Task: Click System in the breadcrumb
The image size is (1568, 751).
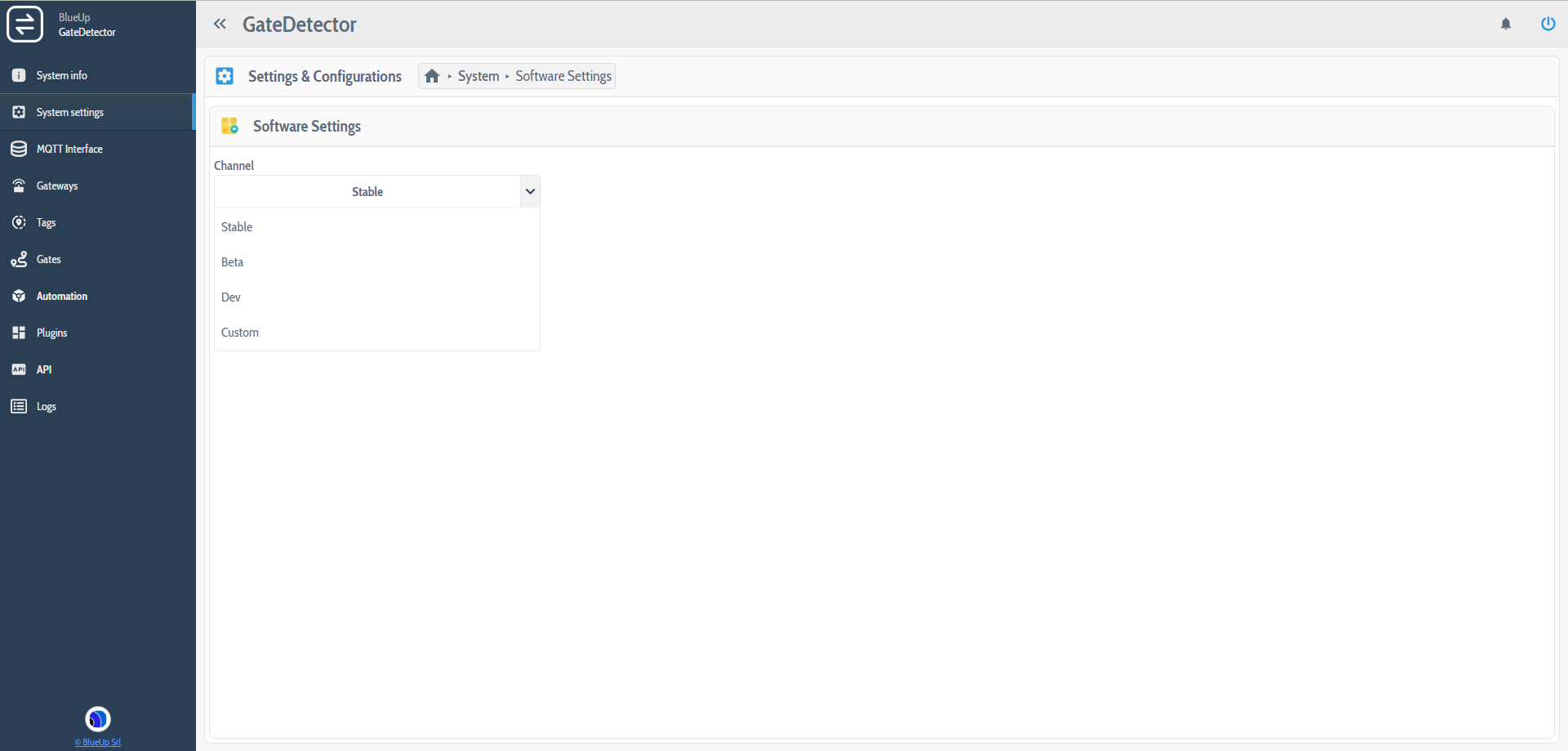Action: tap(478, 76)
